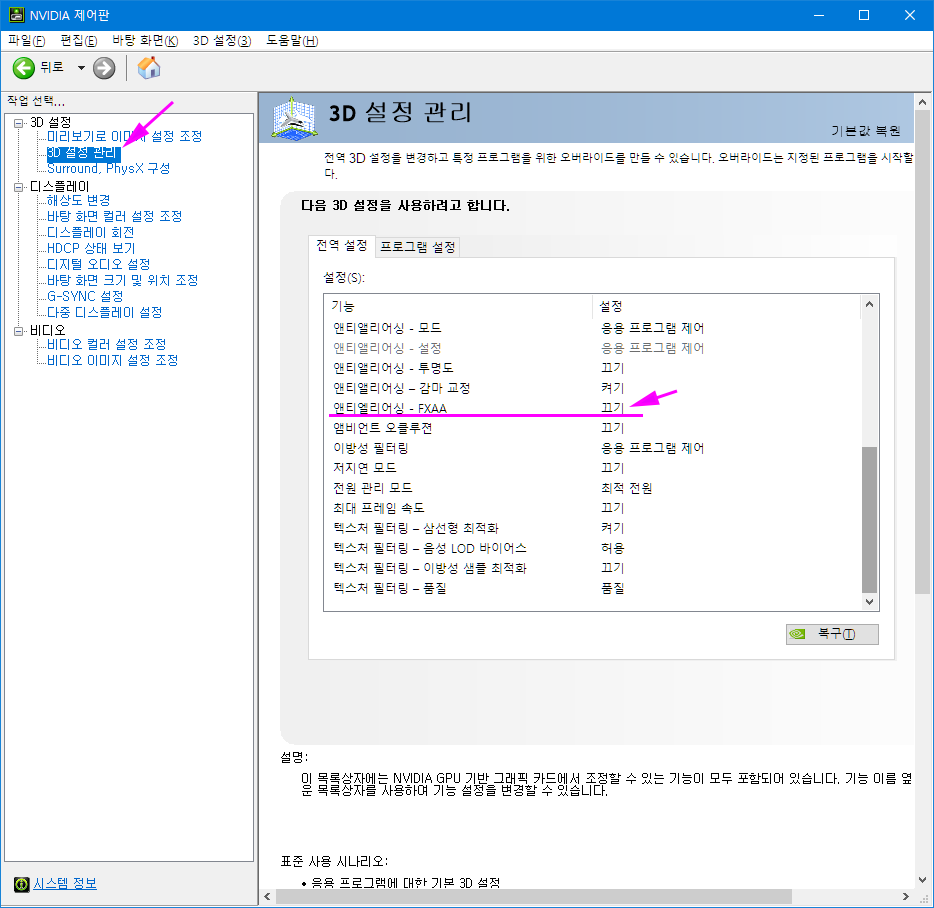Click 기본값 복원 link
This screenshot has height=908, width=934.
click(x=865, y=130)
